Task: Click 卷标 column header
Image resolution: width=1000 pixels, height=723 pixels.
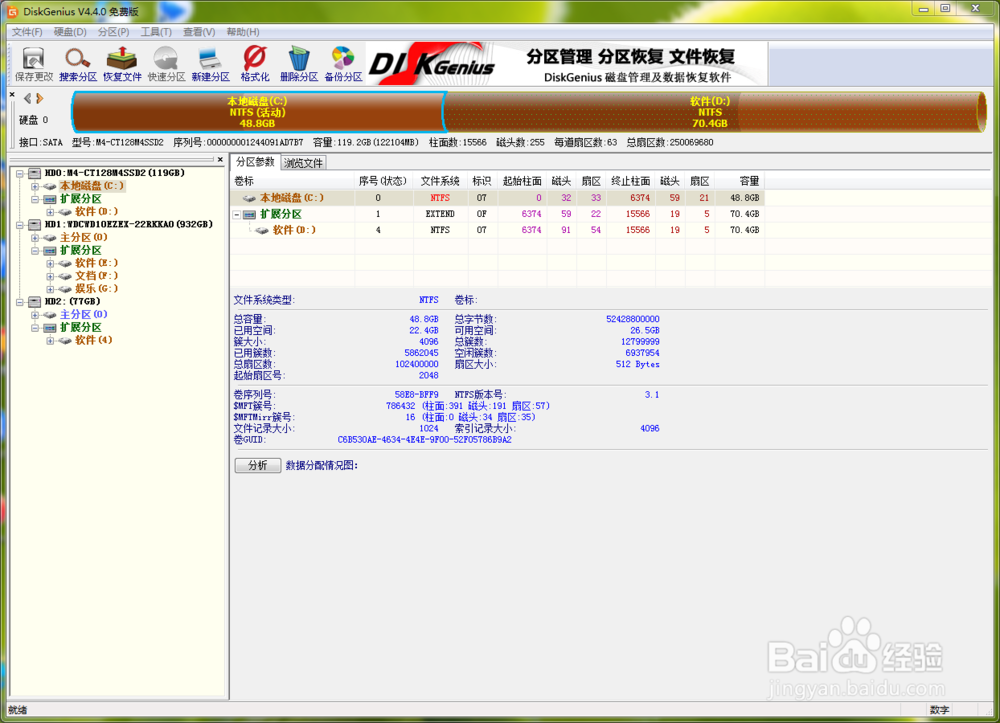Action: pyautogui.click(x=292, y=181)
